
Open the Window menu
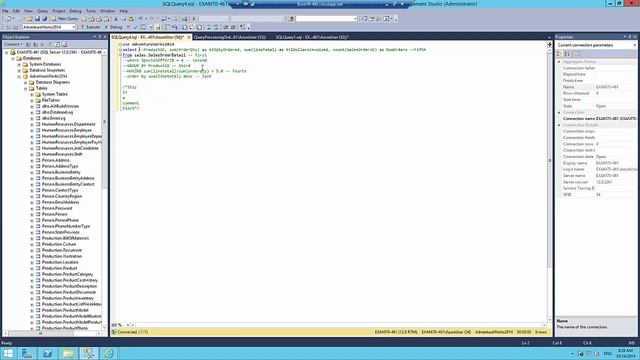click(108, 11)
